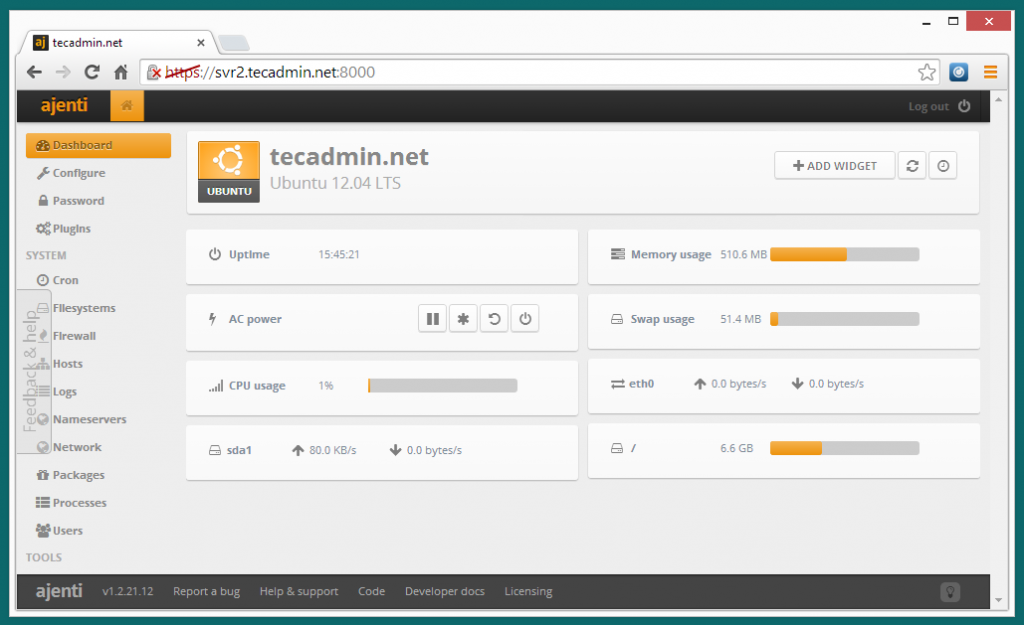
Task: Open the Report a bug link
Action: tap(206, 592)
